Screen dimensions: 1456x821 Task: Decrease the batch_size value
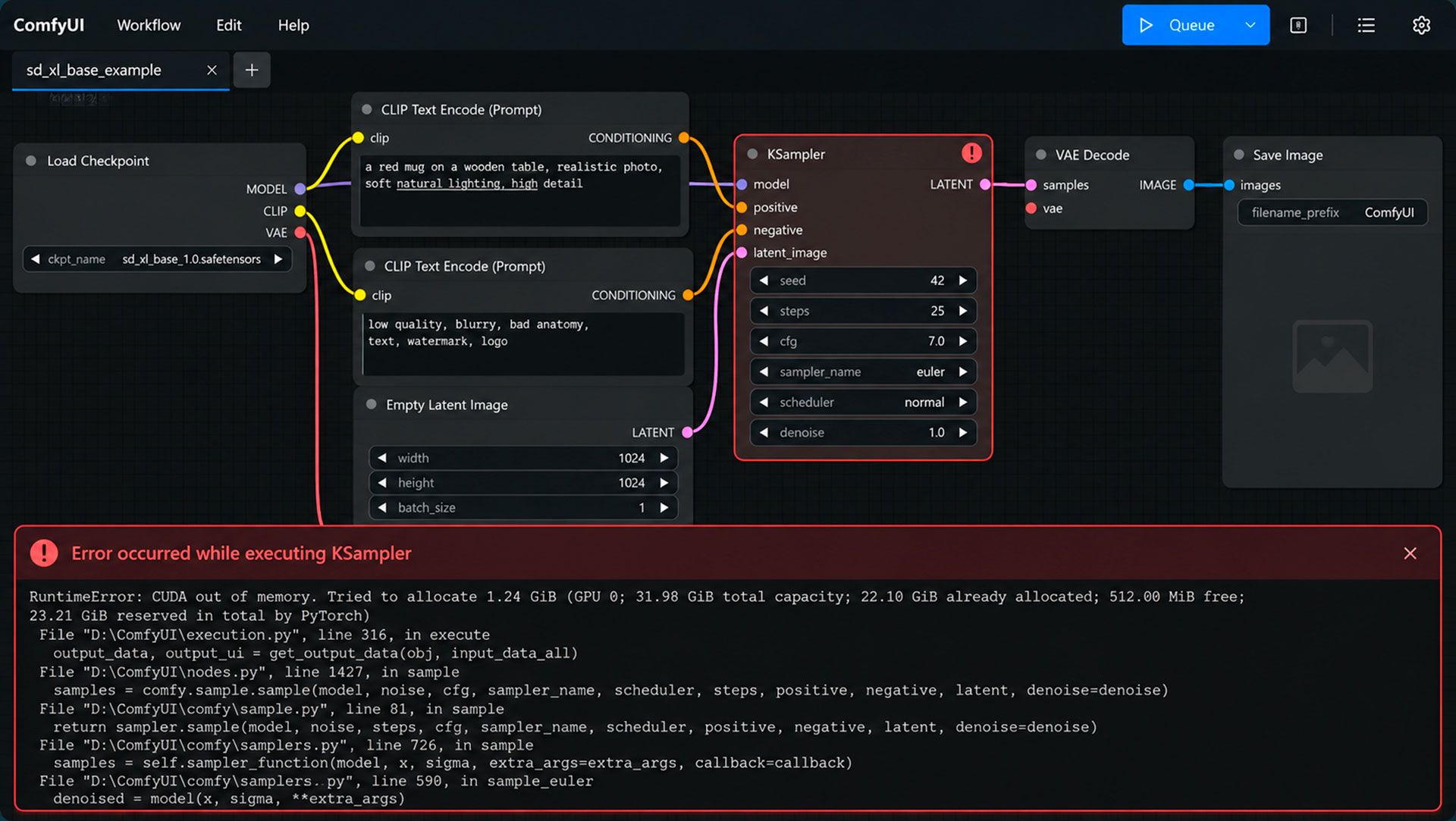(382, 508)
